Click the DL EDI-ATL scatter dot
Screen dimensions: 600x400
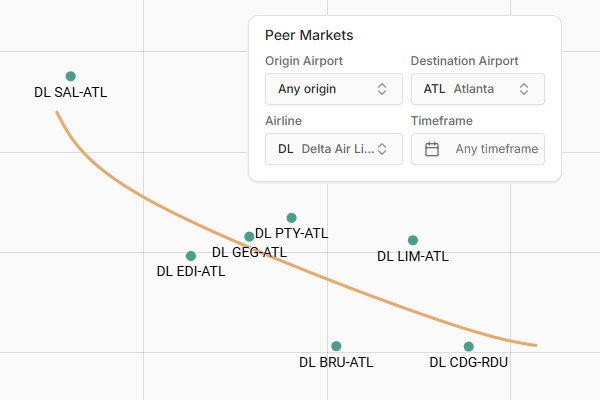[x=191, y=256]
